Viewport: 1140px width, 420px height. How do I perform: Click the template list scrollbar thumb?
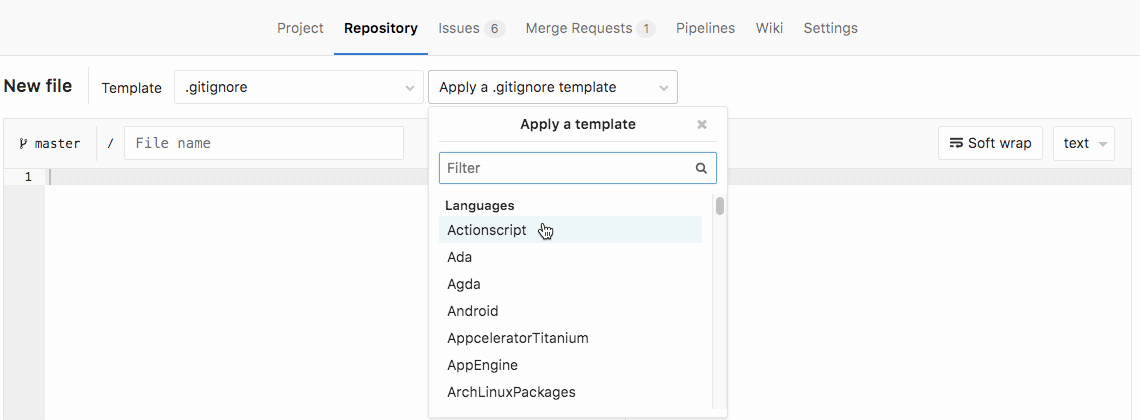coord(719,206)
